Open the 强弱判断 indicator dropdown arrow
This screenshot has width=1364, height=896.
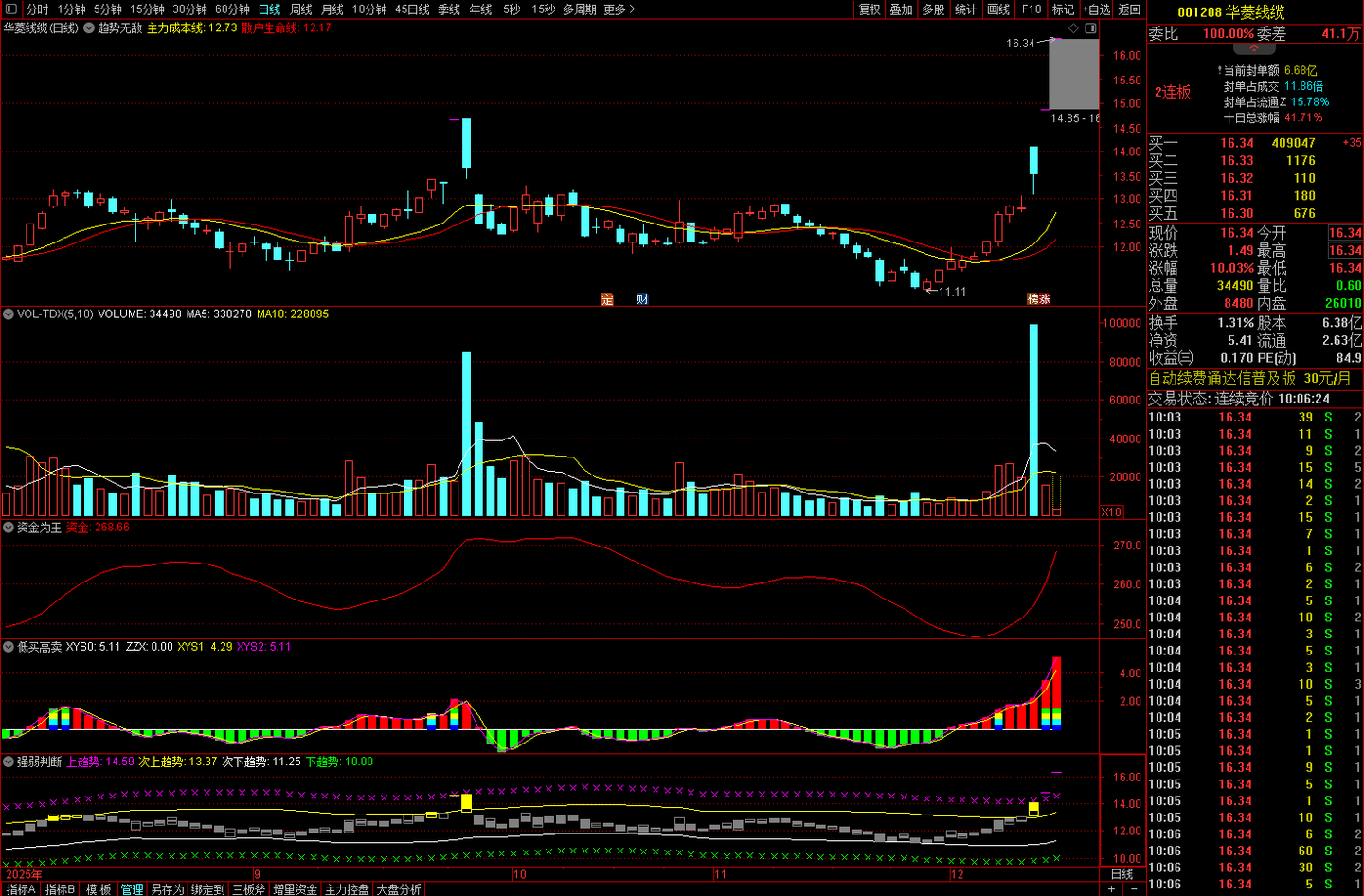click(x=9, y=762)
